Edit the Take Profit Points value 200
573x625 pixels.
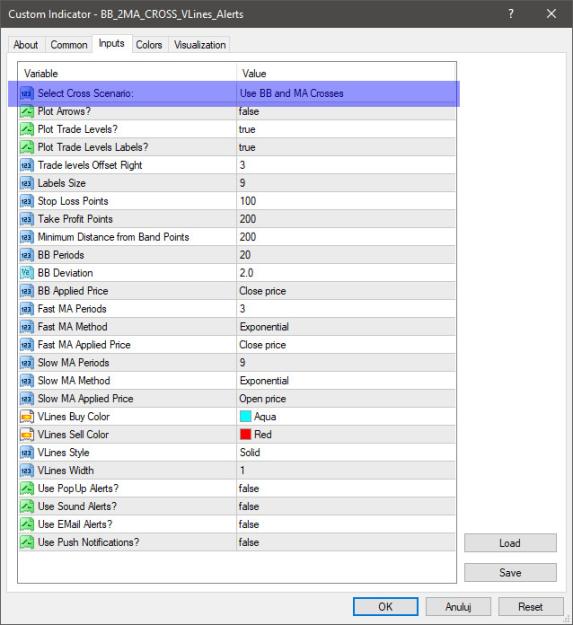tap(346, 219)
